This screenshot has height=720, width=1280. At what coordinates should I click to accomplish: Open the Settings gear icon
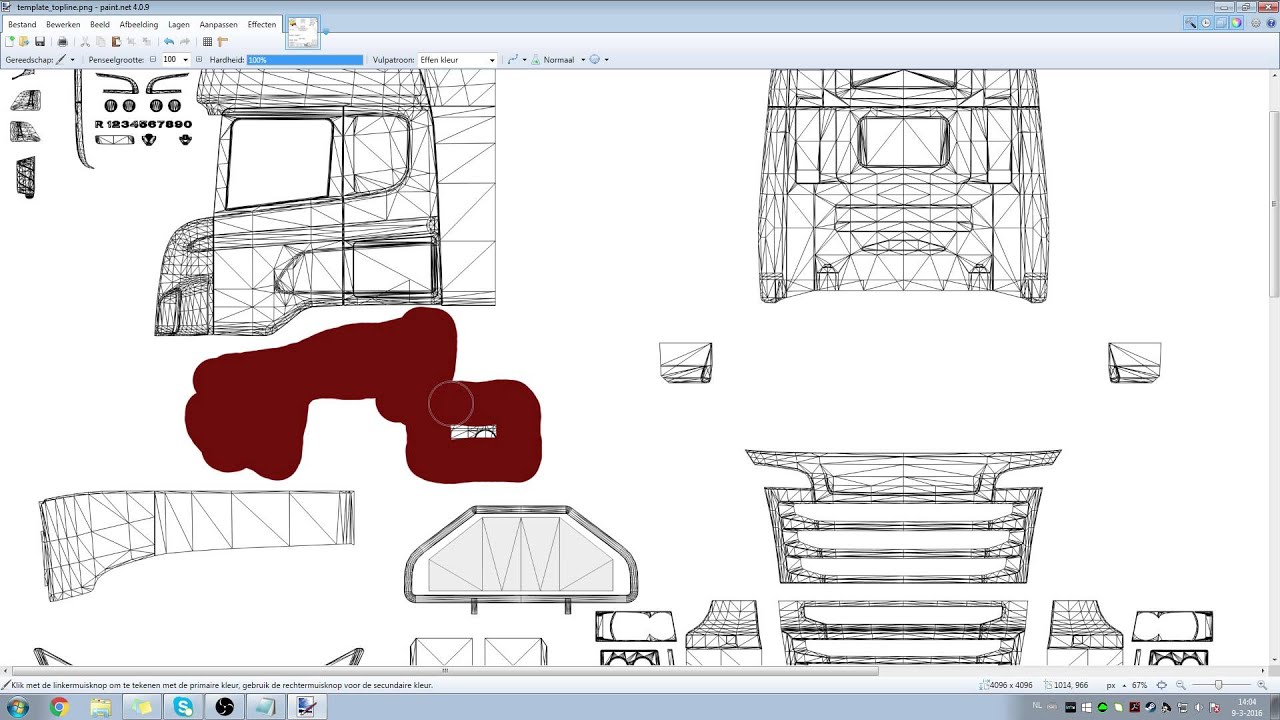[x=1255, y=23]
